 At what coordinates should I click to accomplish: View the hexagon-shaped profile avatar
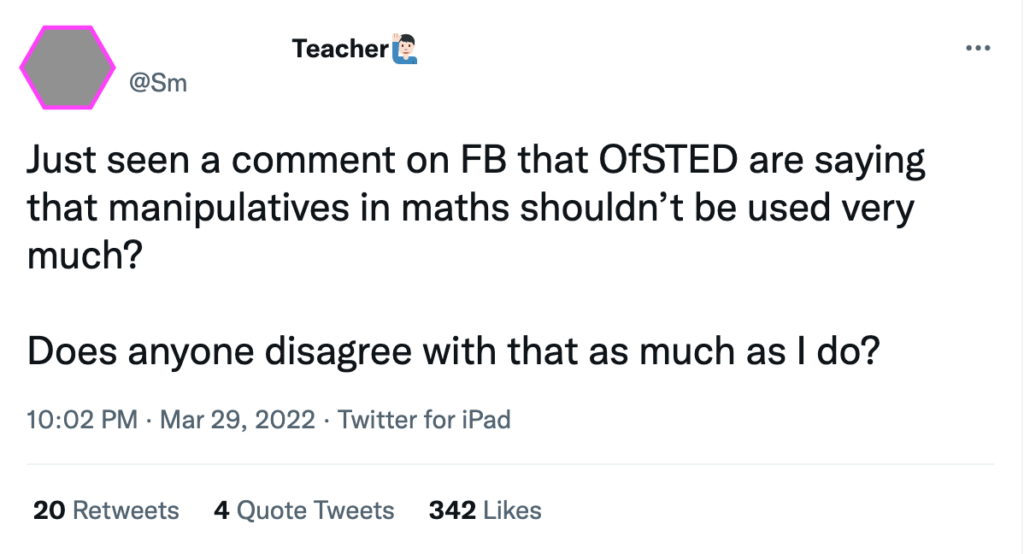[x=67, y=67]
